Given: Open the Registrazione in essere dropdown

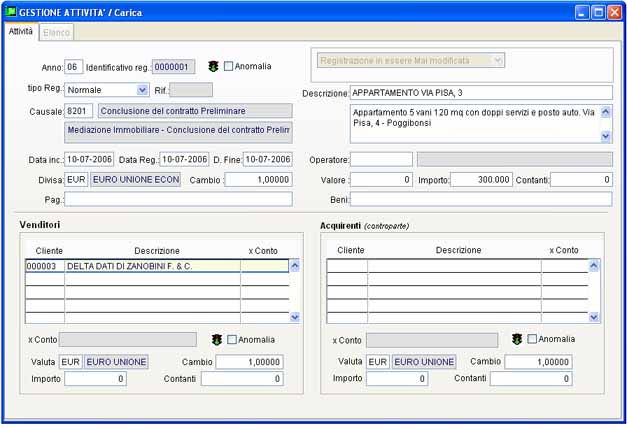Looking at the screenshot, I should point(498,60).
